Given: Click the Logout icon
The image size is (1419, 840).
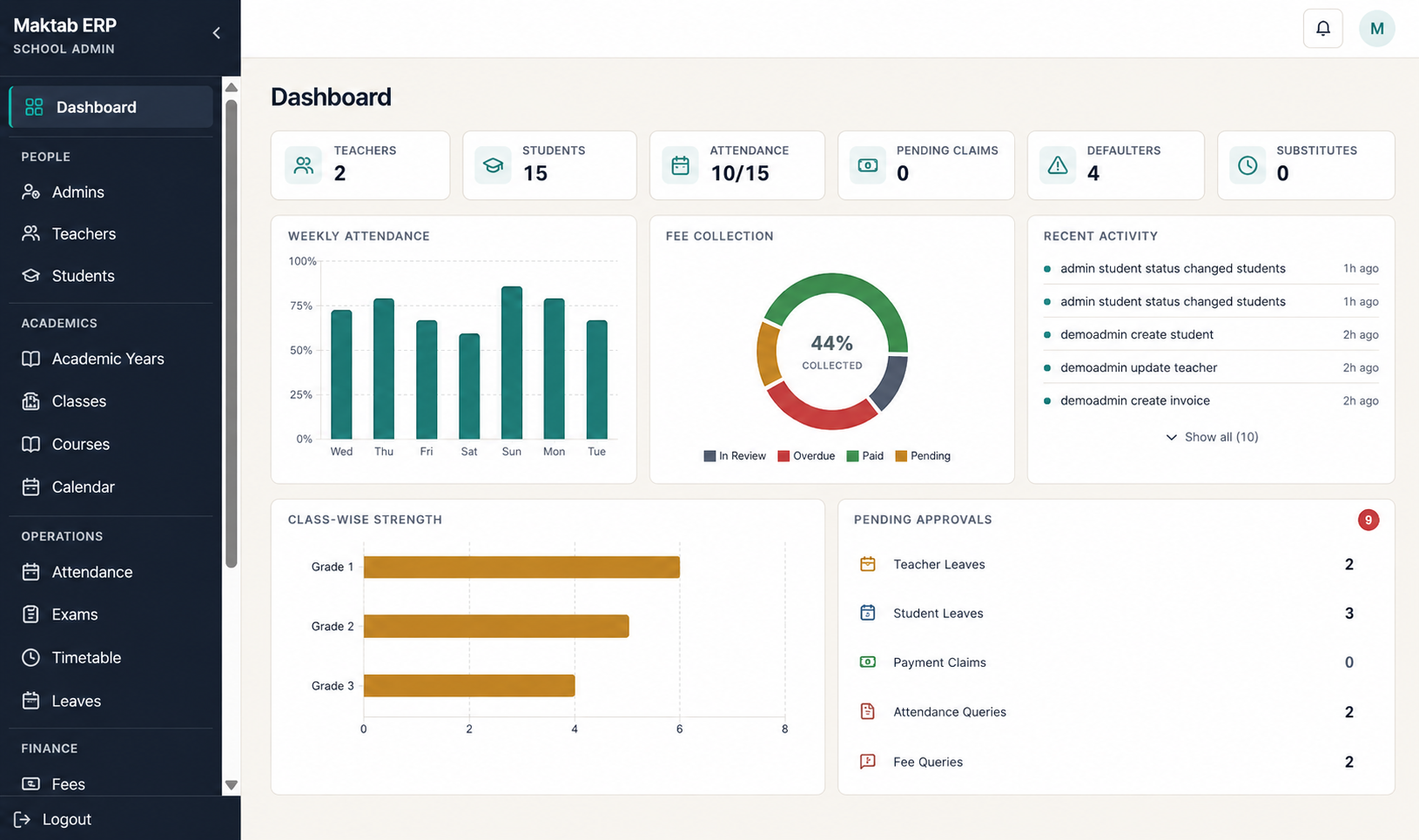Looking at the screenshot, I should (x=23, y=819).
